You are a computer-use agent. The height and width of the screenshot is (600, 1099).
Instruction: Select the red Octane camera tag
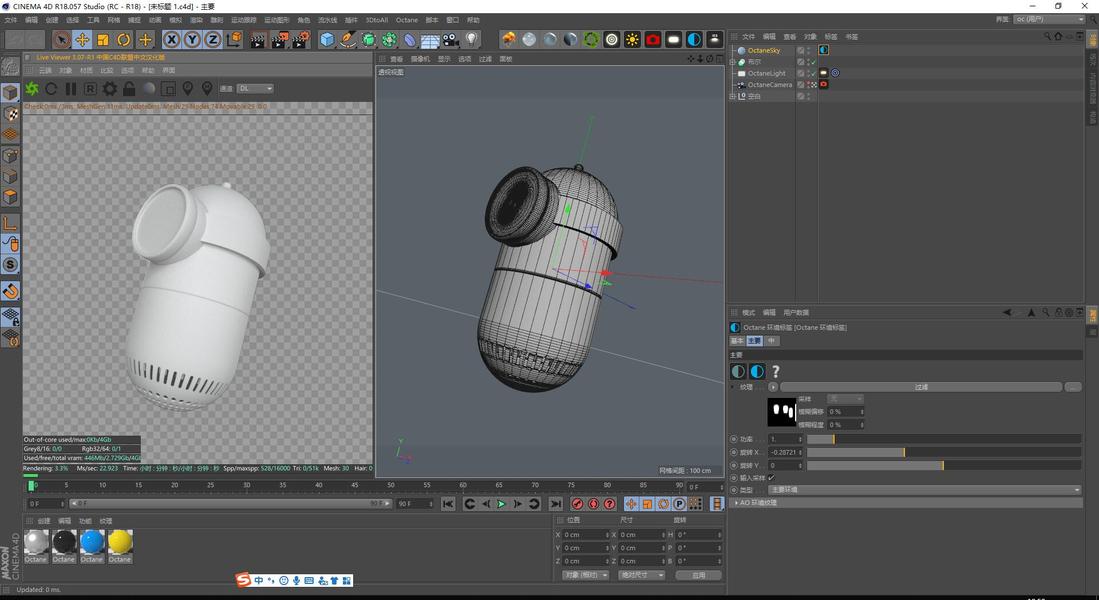point(824,85)
